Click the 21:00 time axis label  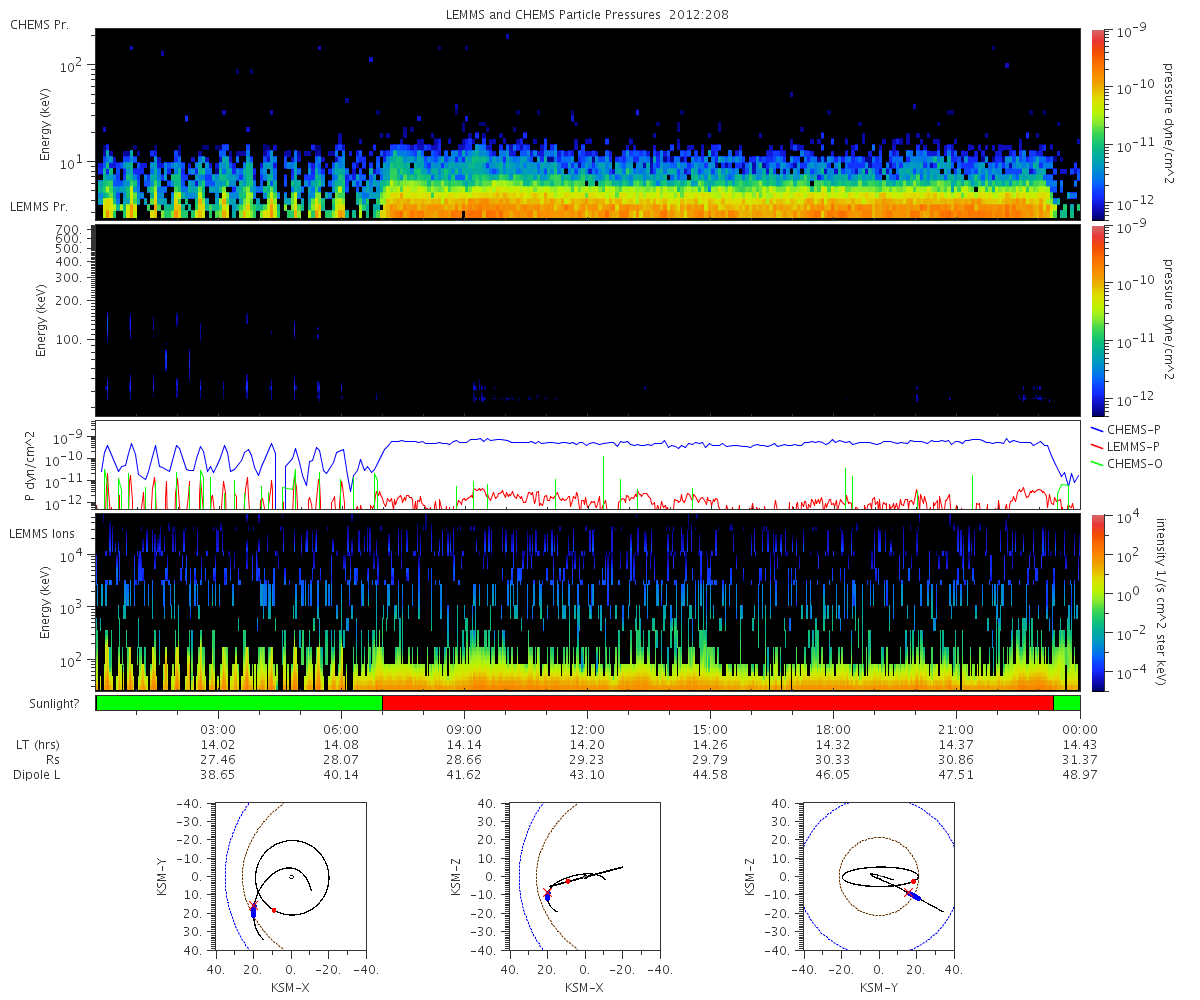click(957, 729)
